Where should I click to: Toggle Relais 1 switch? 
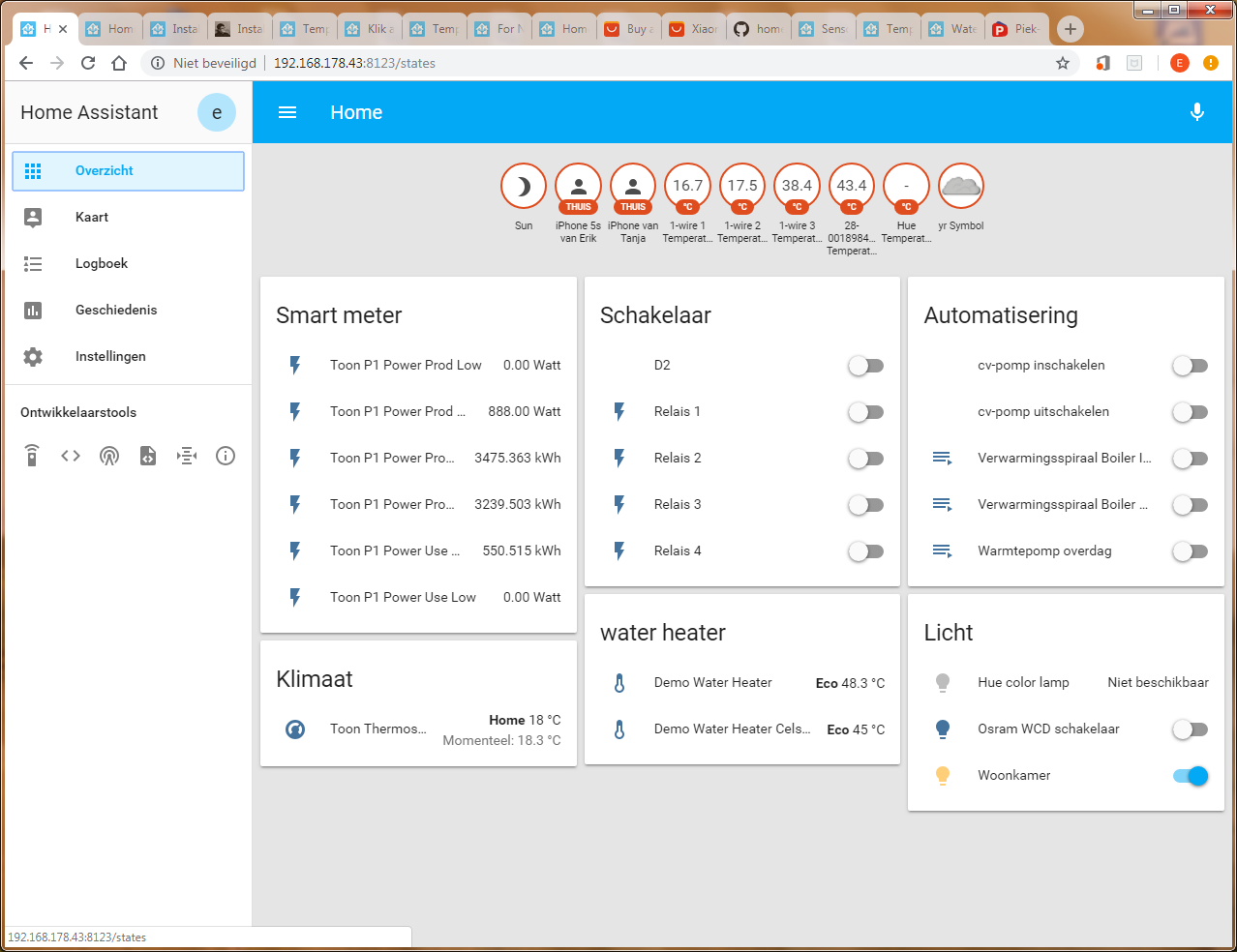click(x=866, y=412)
